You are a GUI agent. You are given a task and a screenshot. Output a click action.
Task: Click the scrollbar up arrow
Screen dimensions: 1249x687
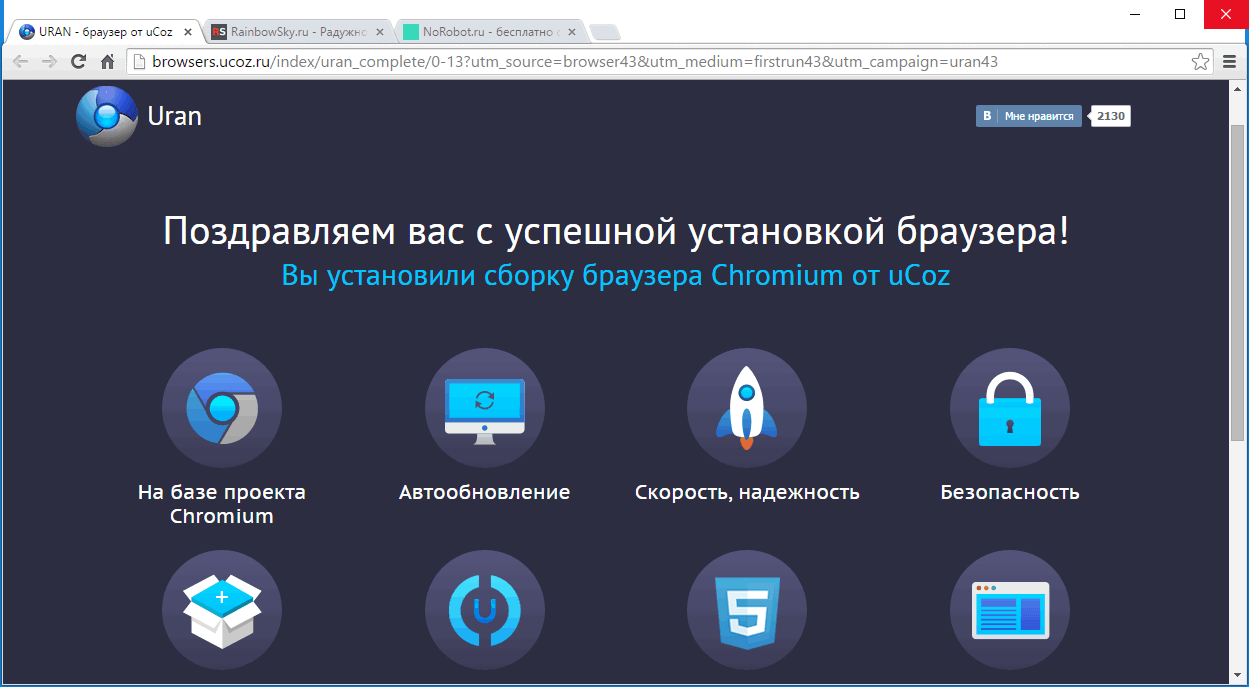[x=1238, y=90]
